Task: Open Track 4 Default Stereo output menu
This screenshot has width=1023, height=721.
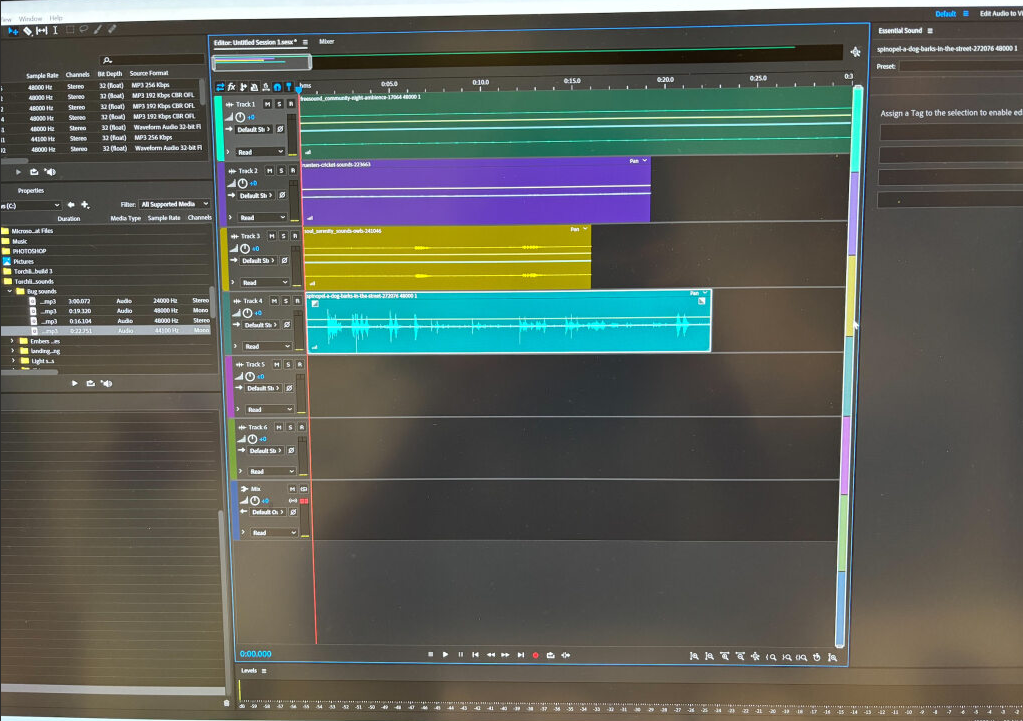Action: coord(260,325)
